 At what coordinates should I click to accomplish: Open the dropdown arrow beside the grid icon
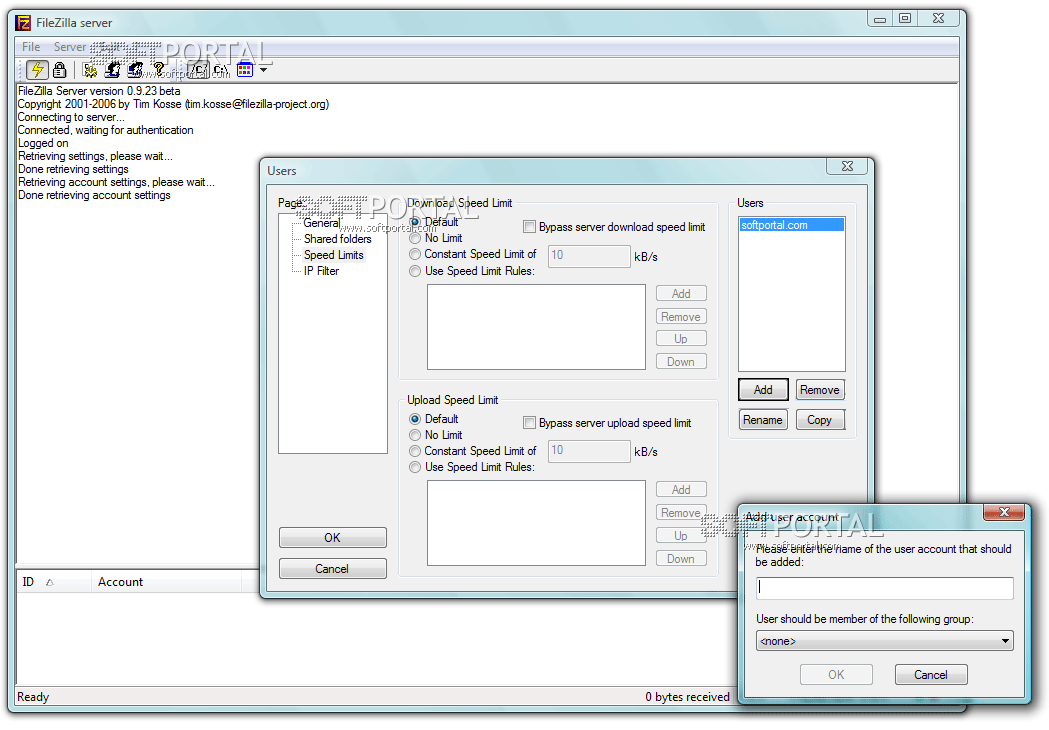[264, 69]
